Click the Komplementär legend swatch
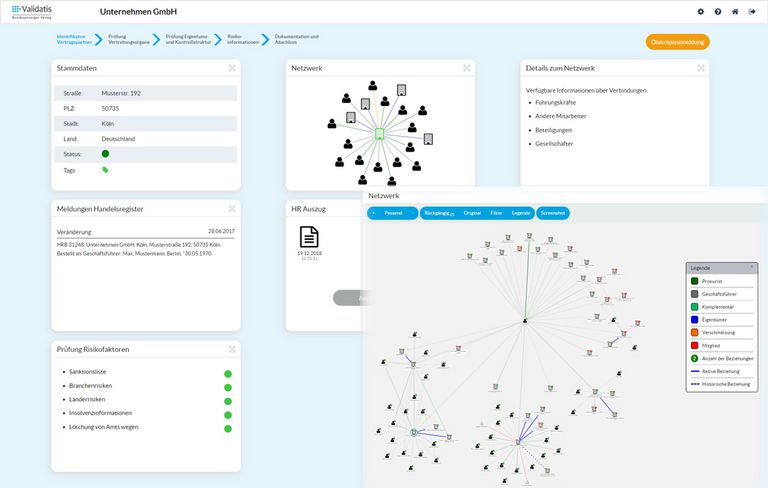The height and width of the screenshot is (488, 768). pos(694,307)
